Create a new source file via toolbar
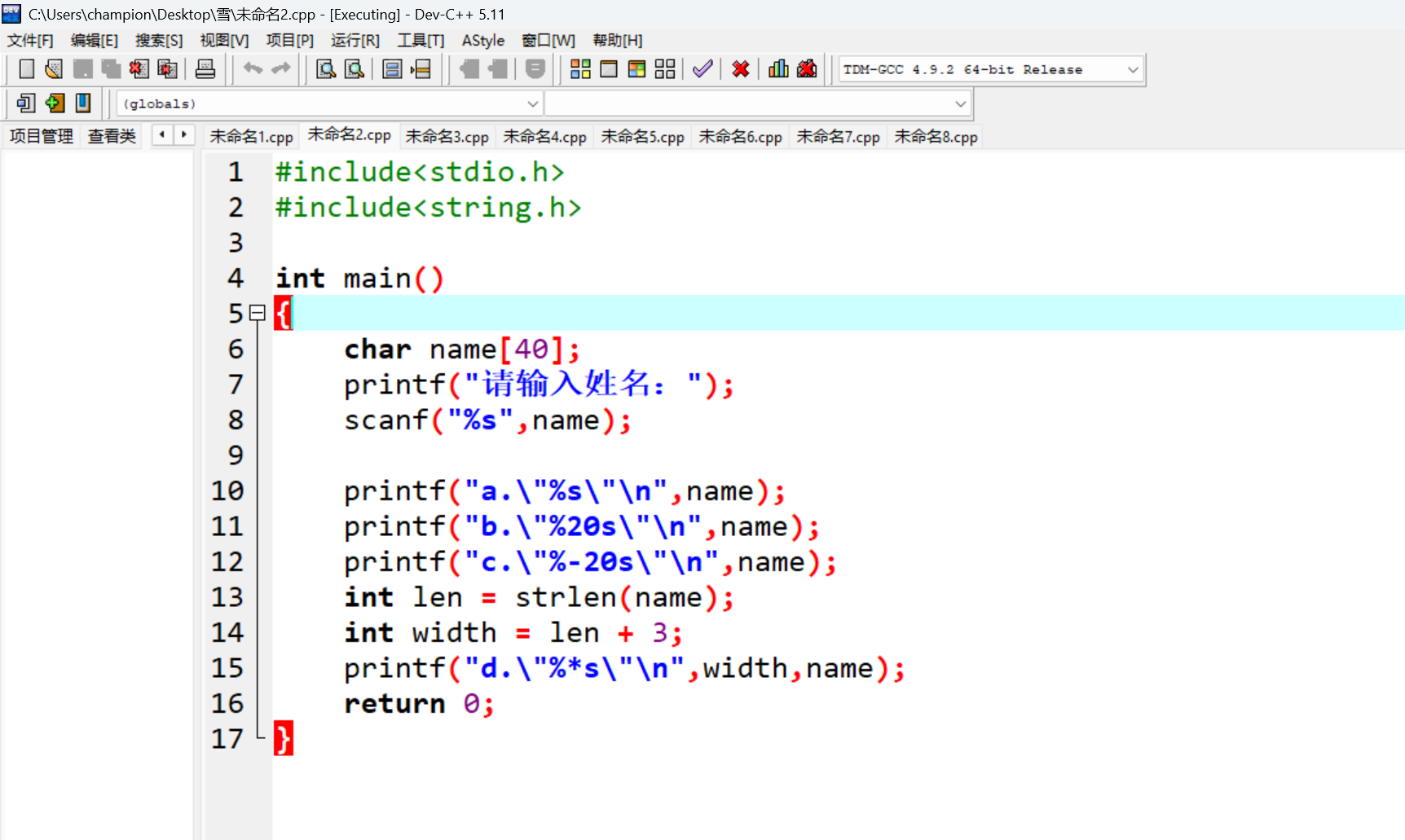This screenshot has width=1405, height=840. pyautogui.click(x=26, y=69)
